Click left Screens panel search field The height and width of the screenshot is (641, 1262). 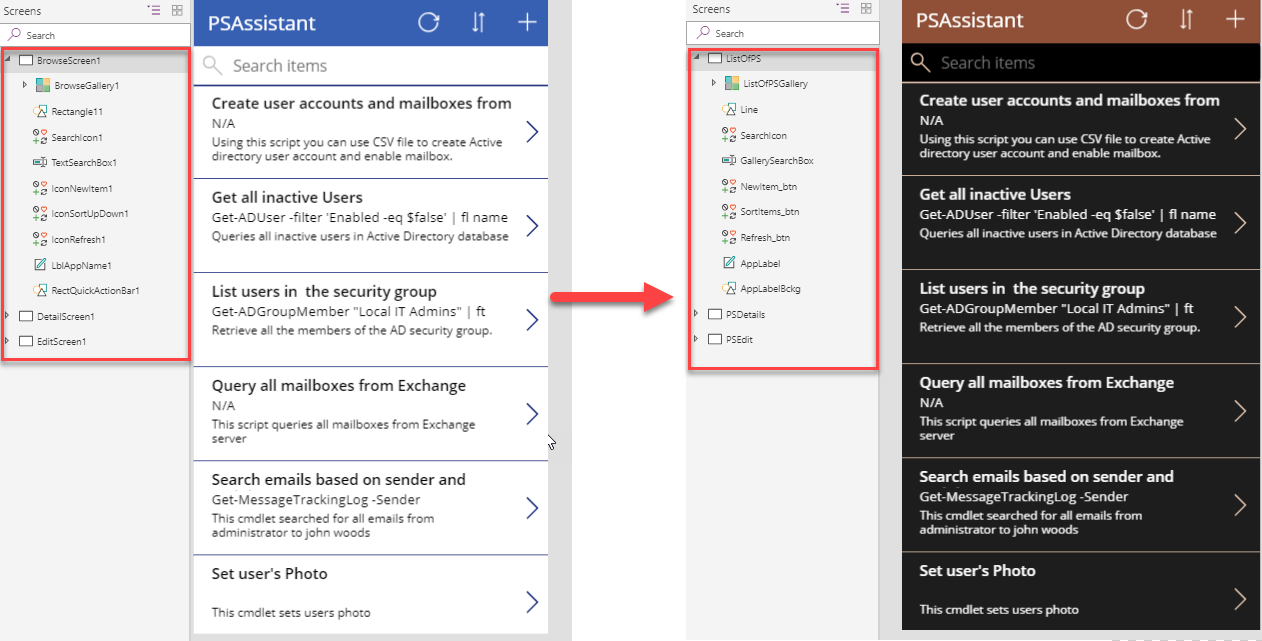[96, 35]
